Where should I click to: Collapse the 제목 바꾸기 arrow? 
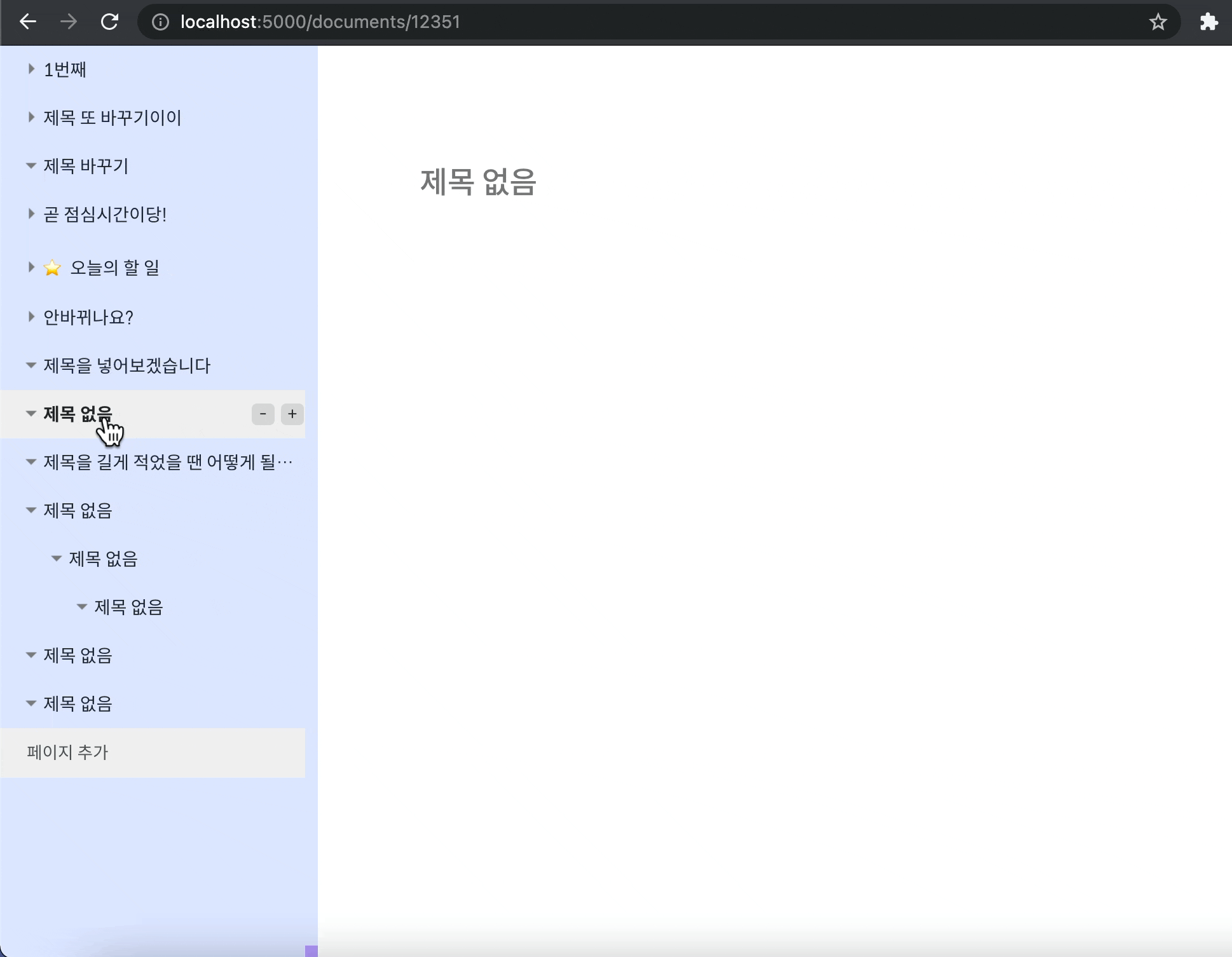click(31, 165)
